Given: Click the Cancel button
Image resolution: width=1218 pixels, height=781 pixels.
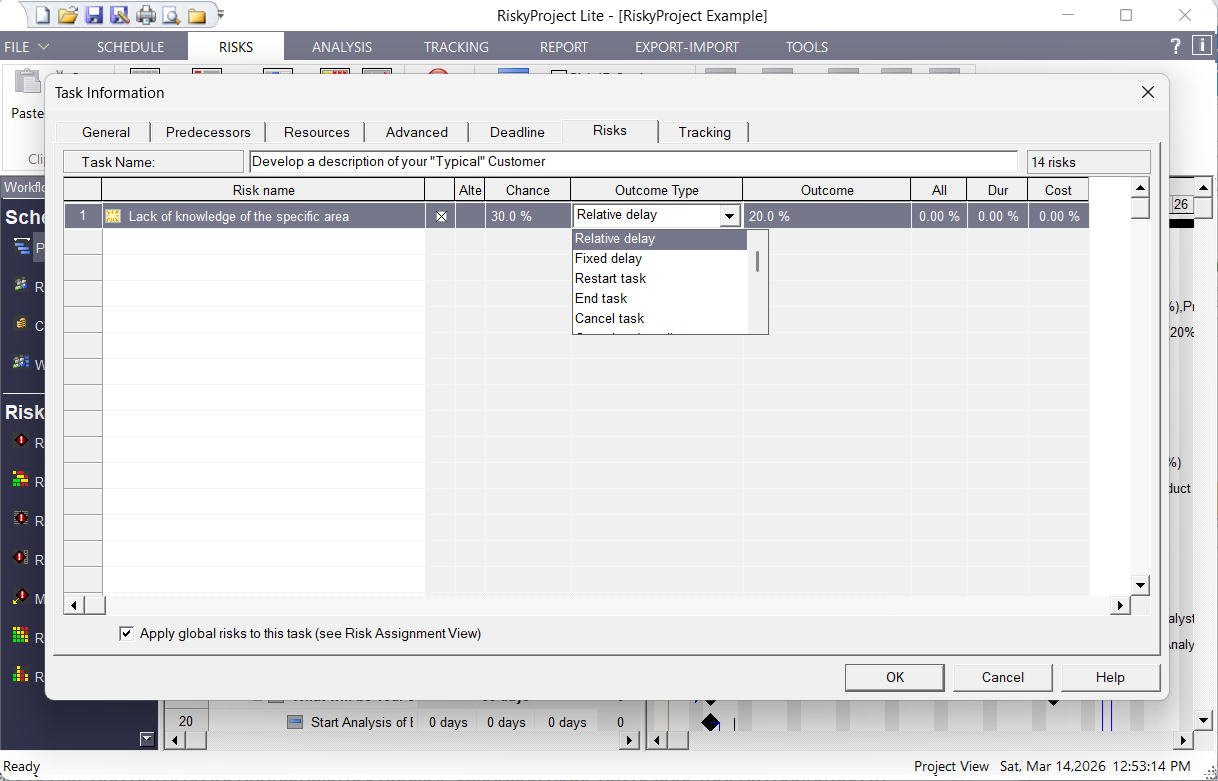Looking at the screenshot, I should (1002, 677).
